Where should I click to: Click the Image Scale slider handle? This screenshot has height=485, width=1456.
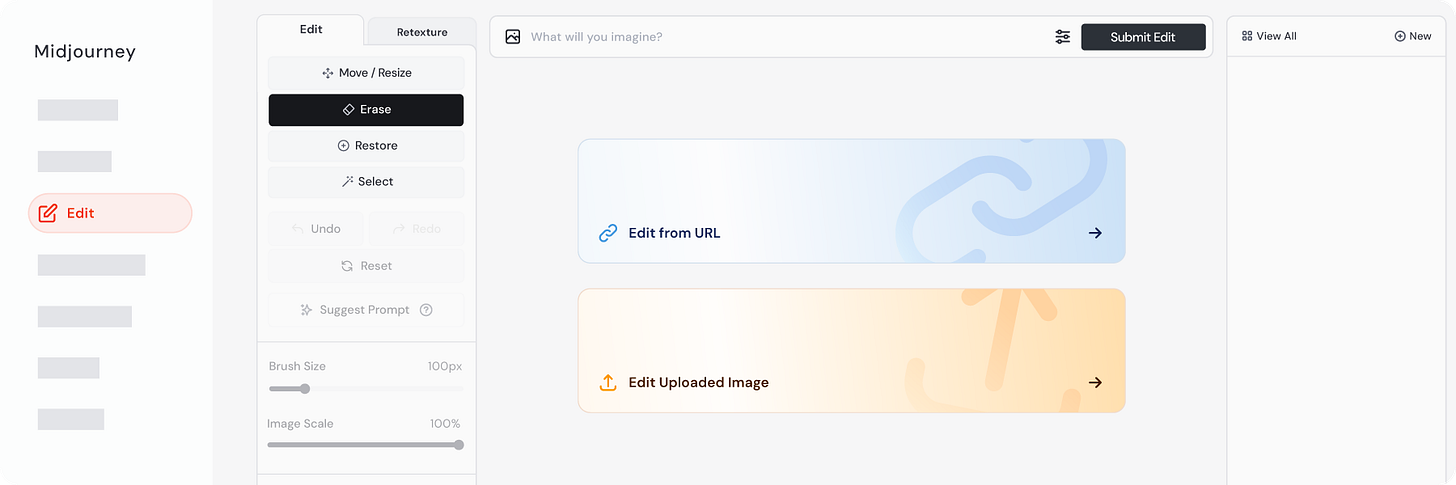459,445
